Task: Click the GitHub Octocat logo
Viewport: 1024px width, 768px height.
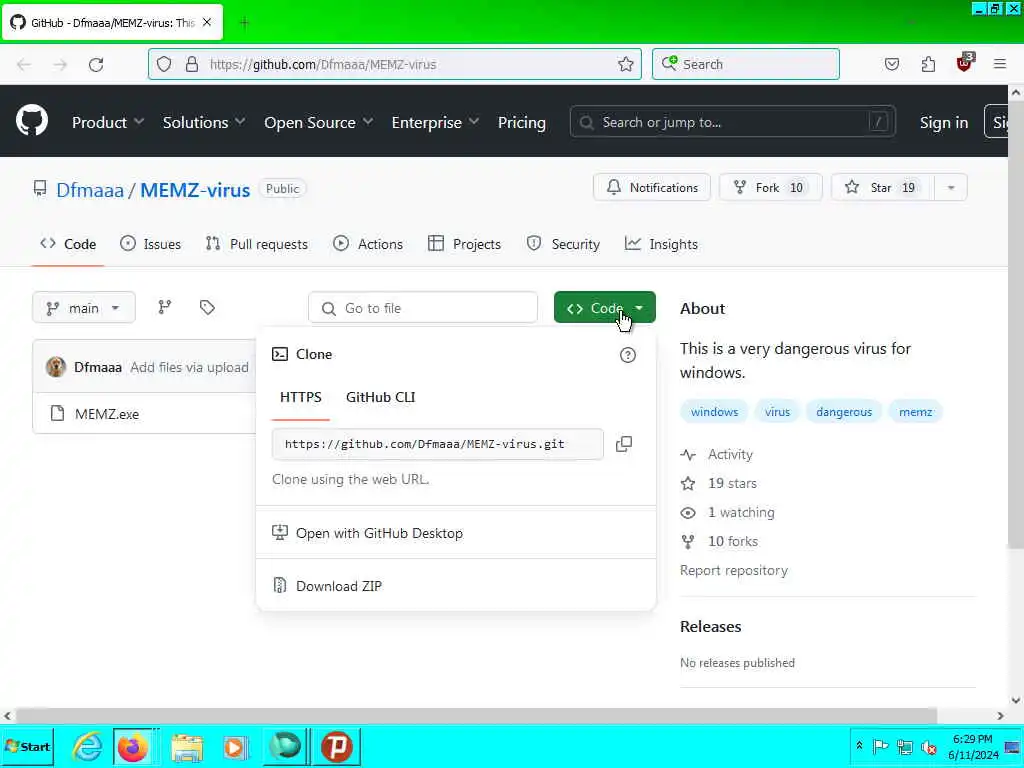Action: click(x=31, y=121)
